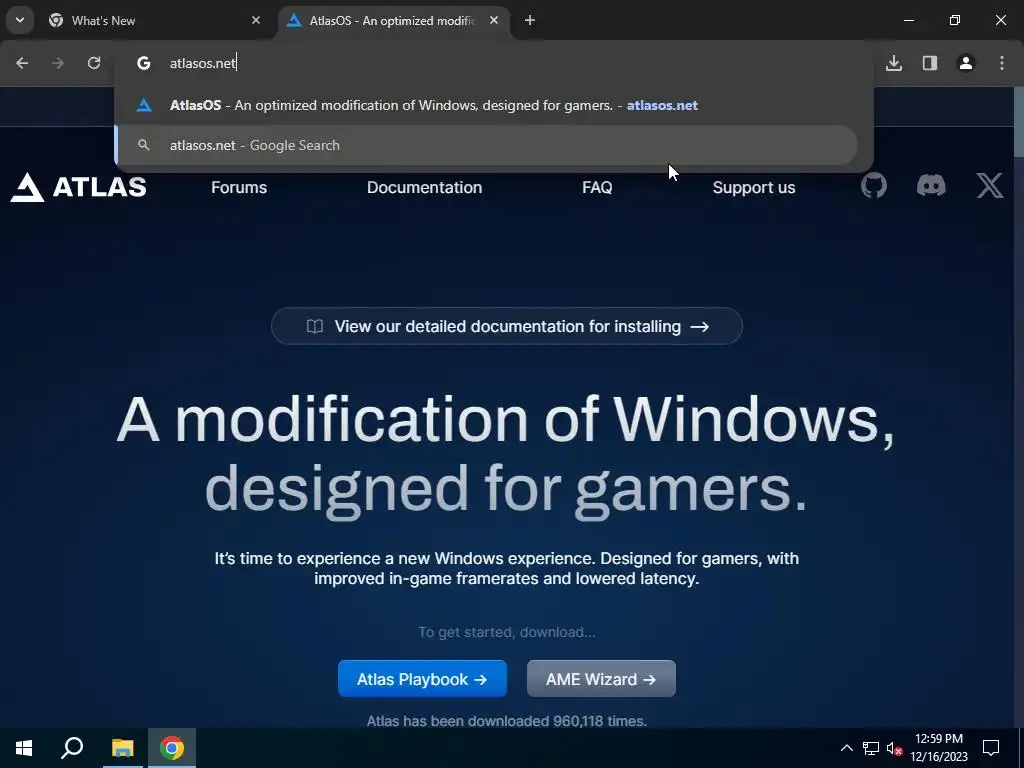The width and height of the screenshot is (1024, 768).
Task: Click the address bar with atlasos.net
Action: (494, 63)
